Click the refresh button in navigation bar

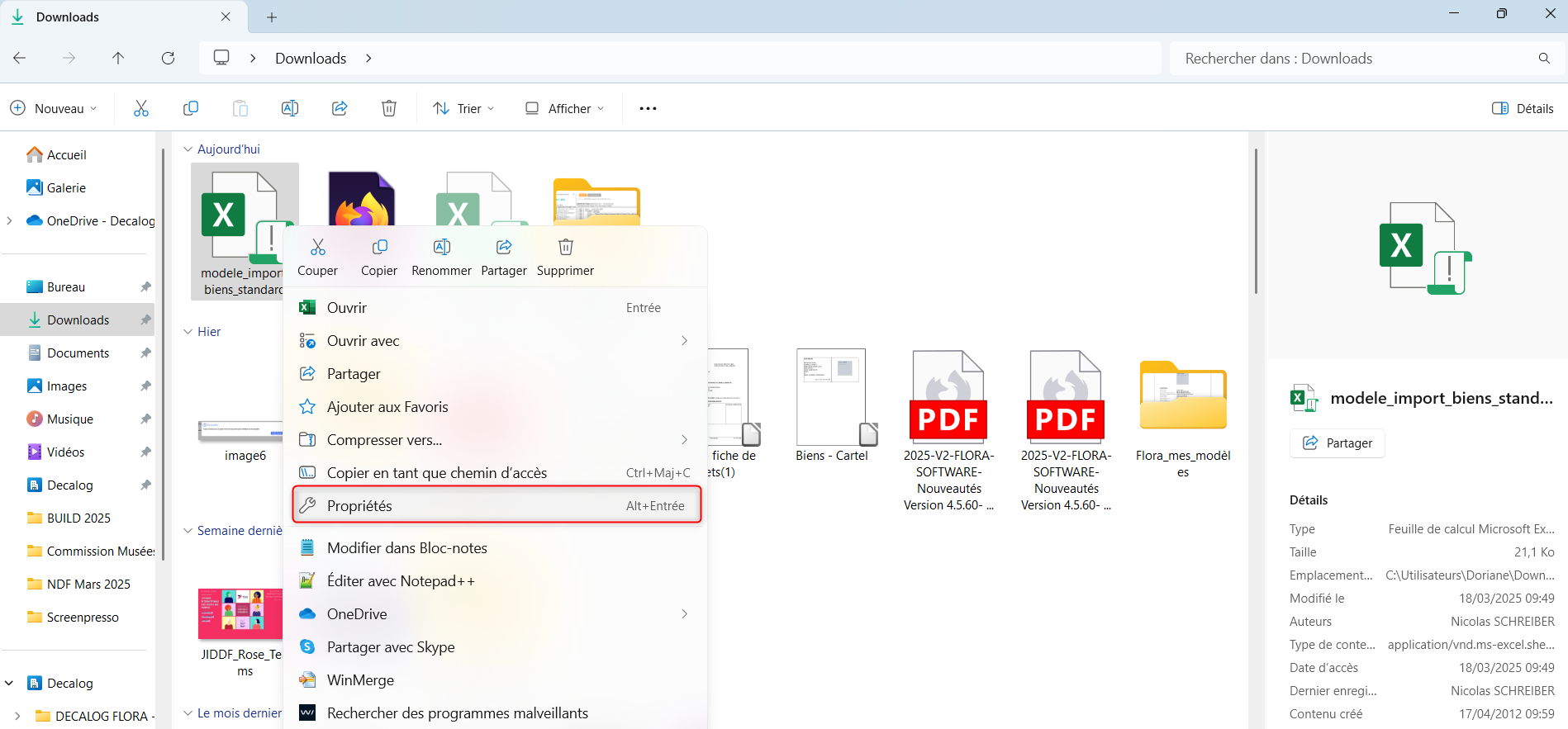[168, 58]
